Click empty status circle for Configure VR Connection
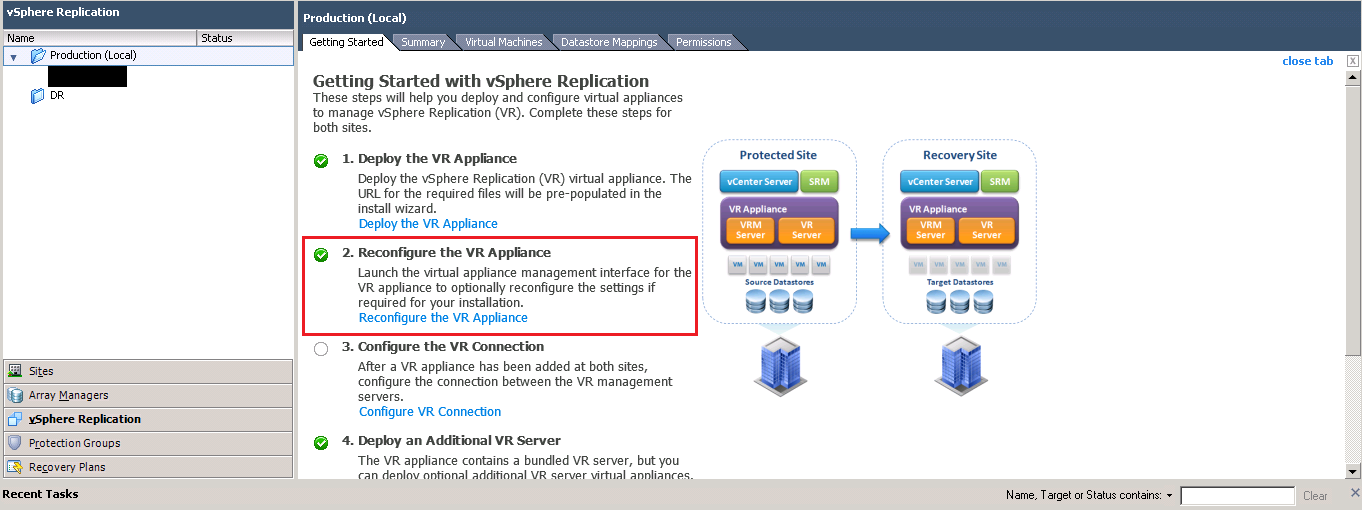Viewport: 1362px width, 510px height. (321, 349)
